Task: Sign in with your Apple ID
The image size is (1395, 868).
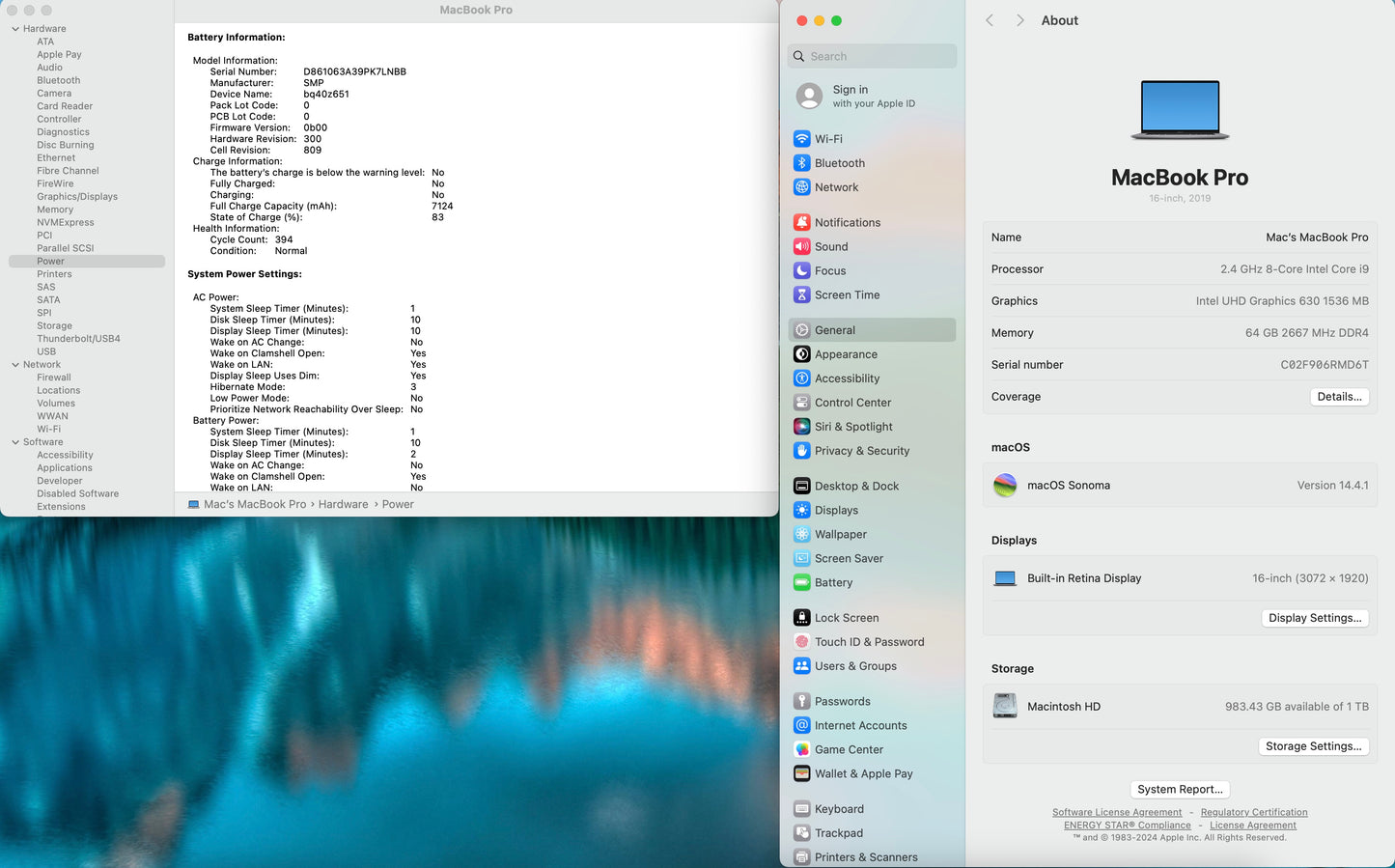Action: [872, 96]
